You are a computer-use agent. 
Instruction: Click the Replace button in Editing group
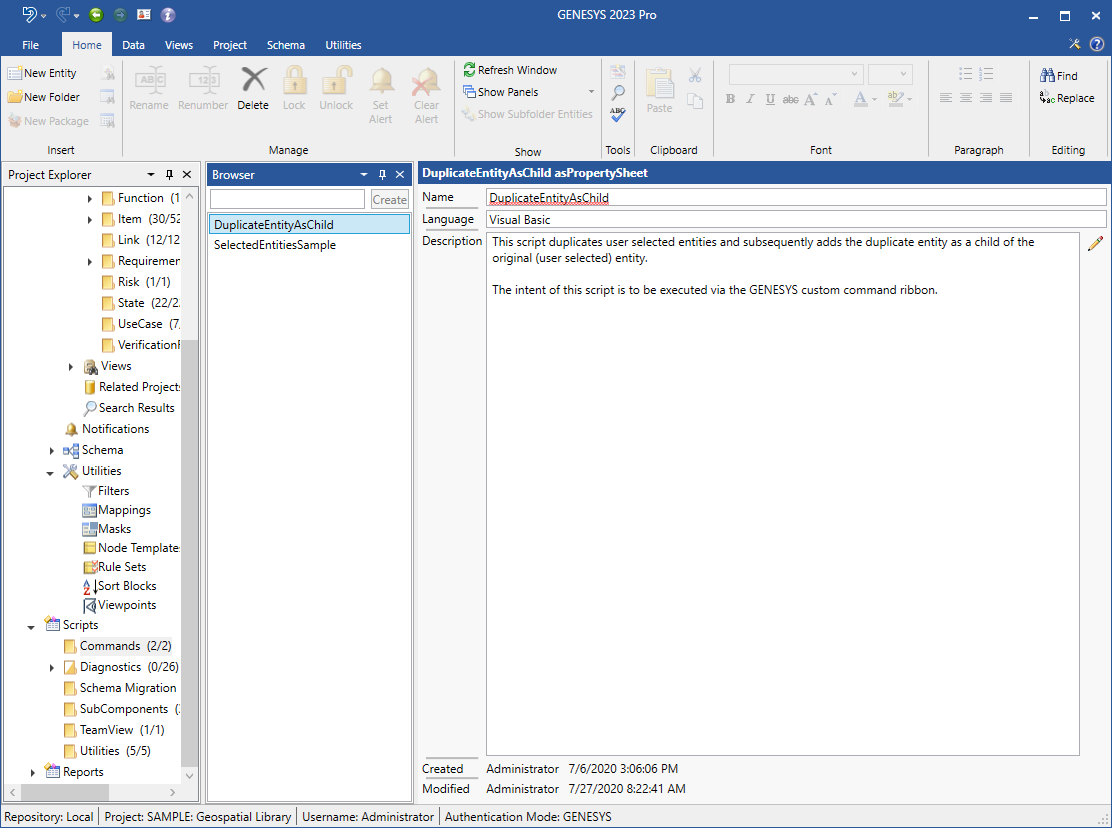[1067, 98]
